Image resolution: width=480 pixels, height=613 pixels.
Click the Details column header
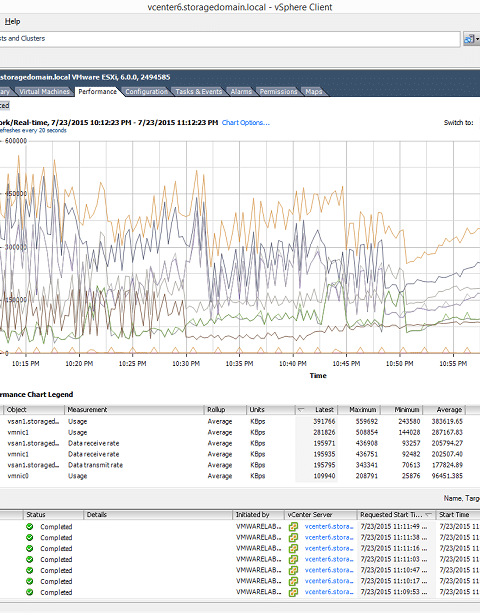point(158,514)
